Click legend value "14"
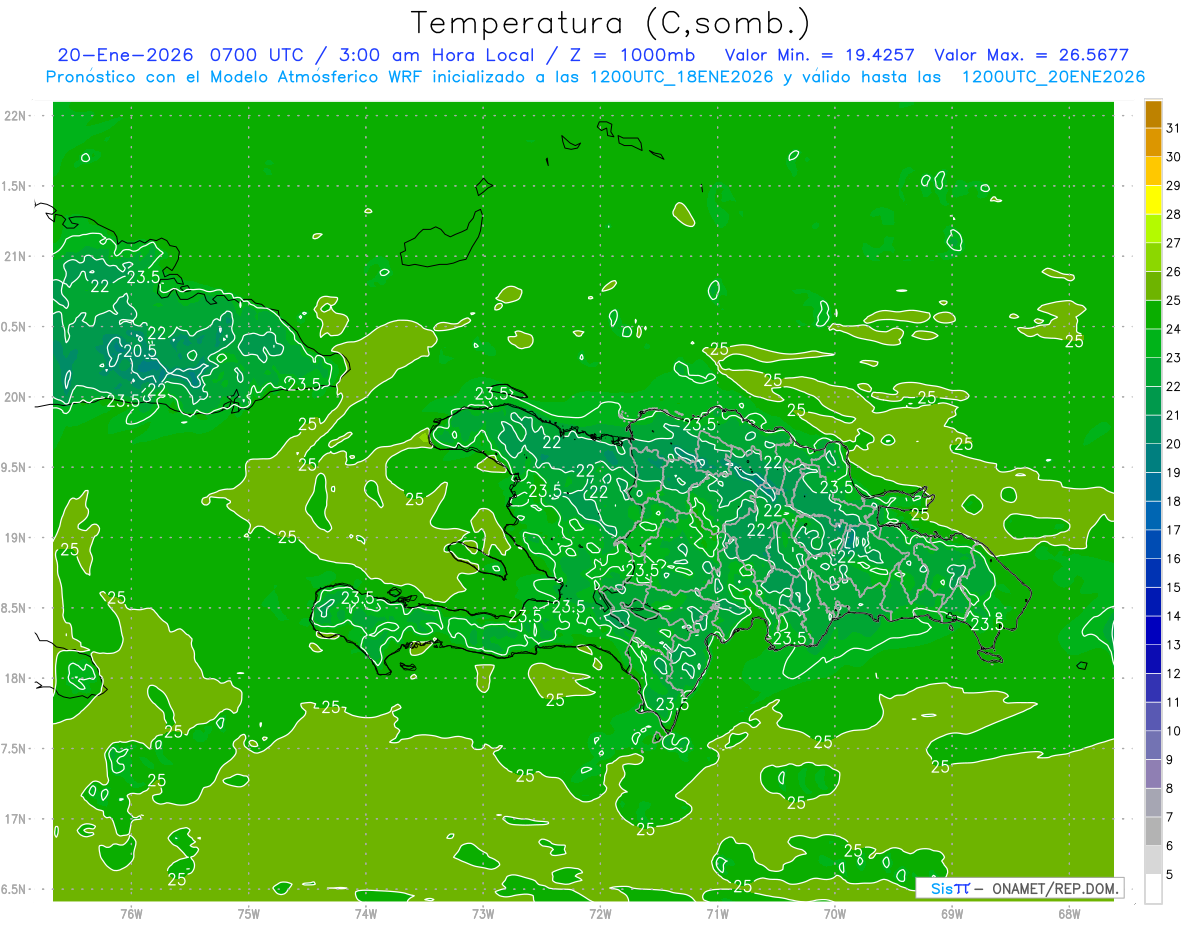 click(1174, 616)
